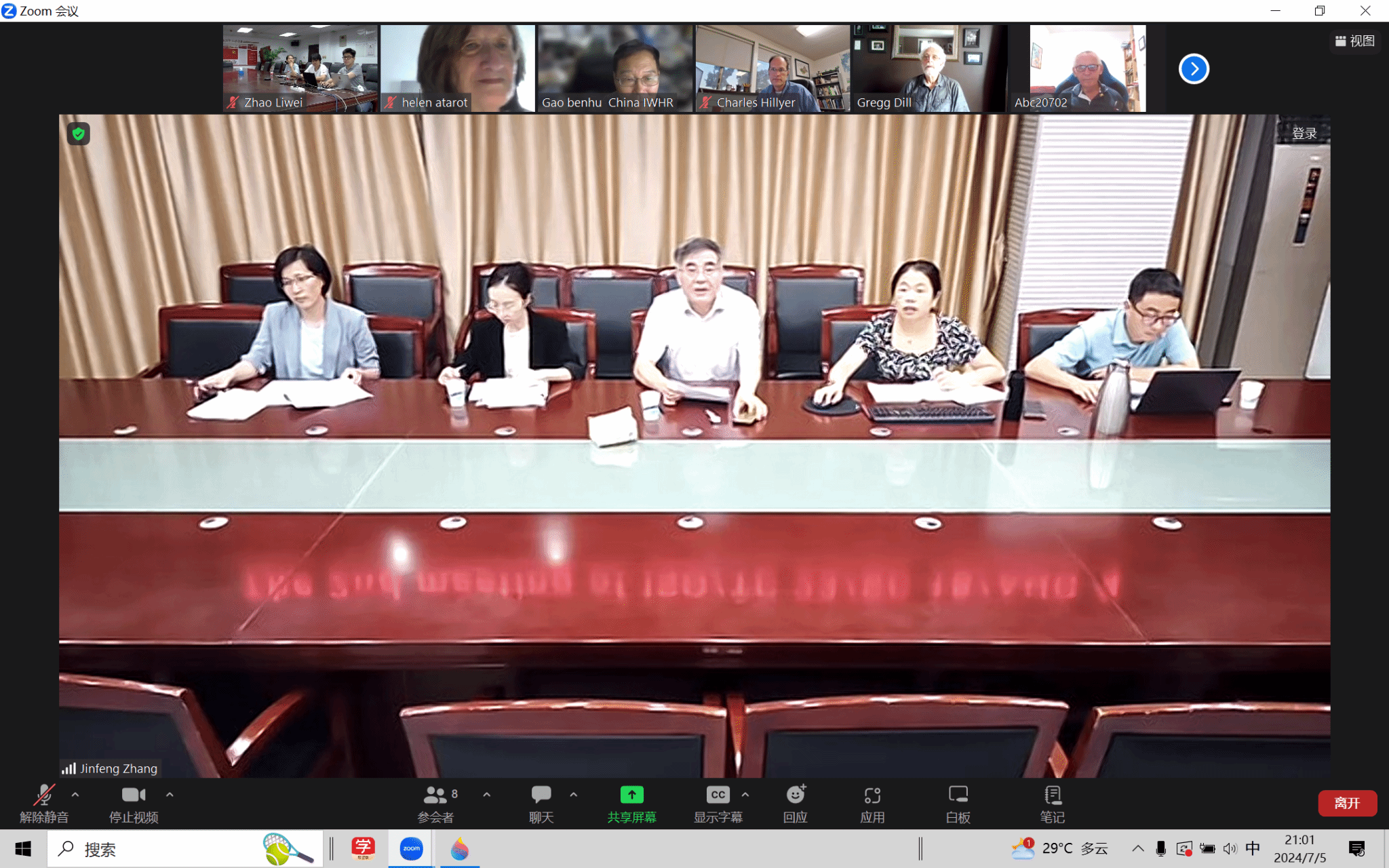1389x868 pixels.
Task: Show next participants with blue arrow
Action: click(1194, 68)
